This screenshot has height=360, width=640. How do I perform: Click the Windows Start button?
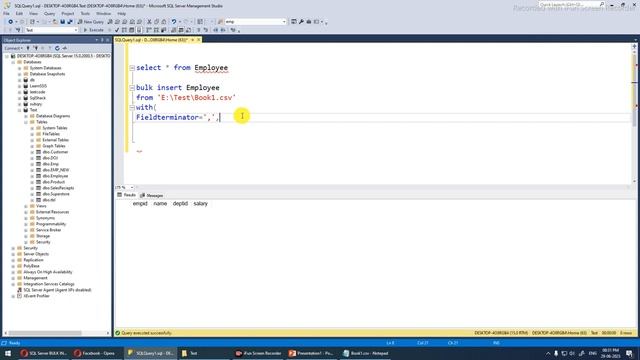[x=8, y=353]
